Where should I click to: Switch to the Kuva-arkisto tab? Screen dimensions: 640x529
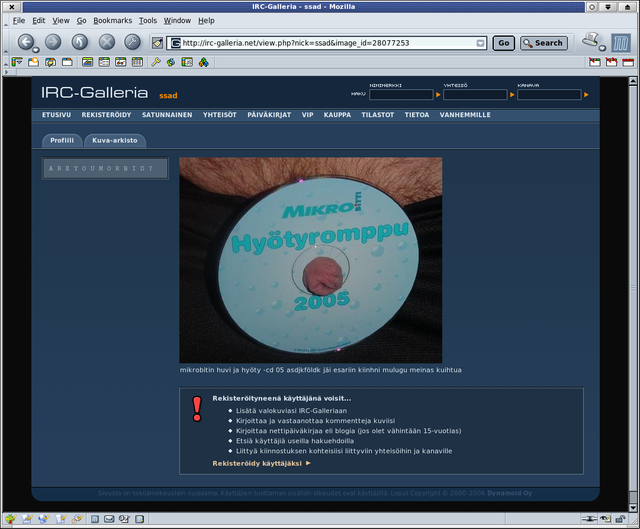pyautogui.click(x=115, y=140)
